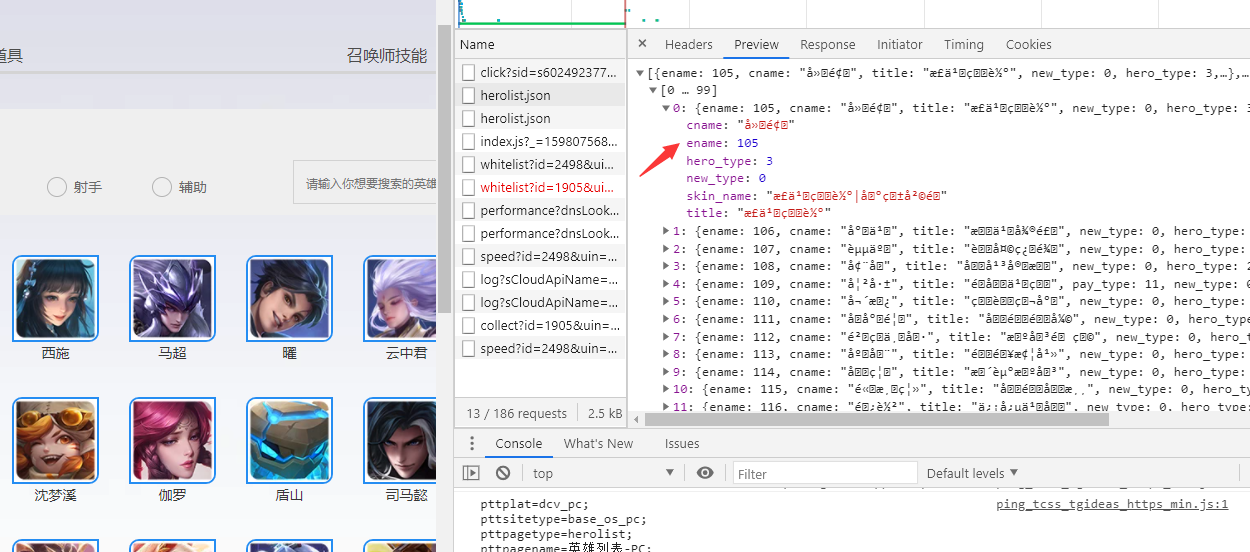The width and height of the screenshot is (1250, 552).
Task: Toggle the console sidebar icon
Action: coord(471,473)
